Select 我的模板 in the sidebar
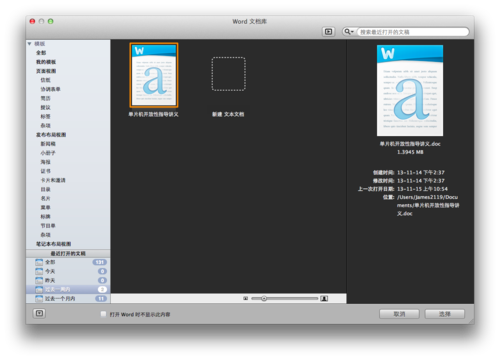Viewport: 500px width, 360px height. click(x=46, y=62)
